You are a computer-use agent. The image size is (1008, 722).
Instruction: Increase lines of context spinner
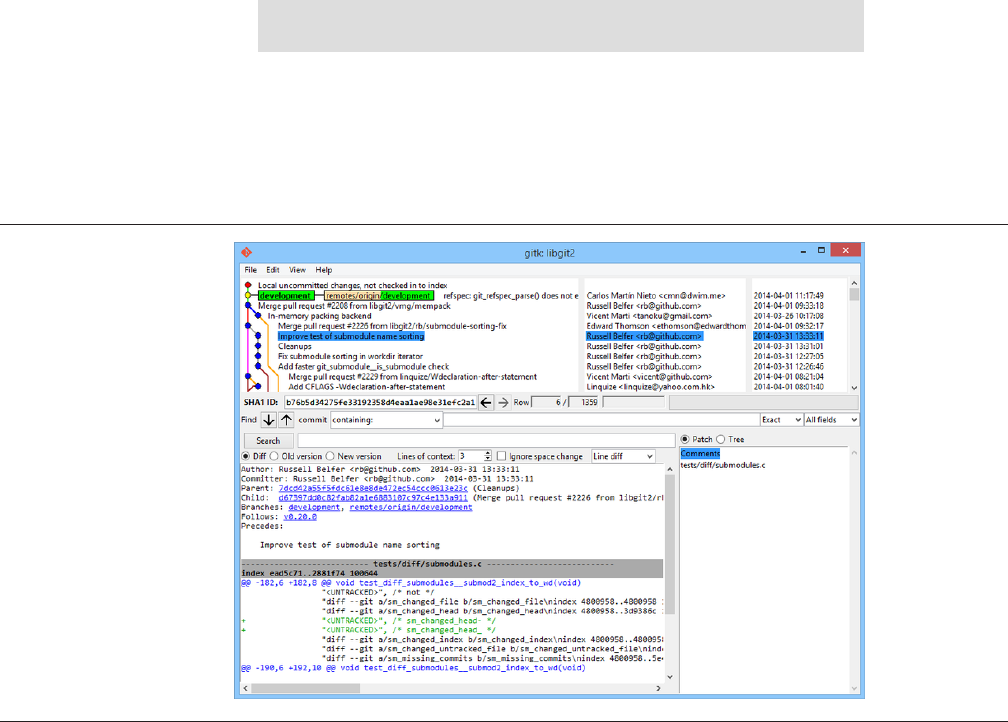click(x=488, y=453)
